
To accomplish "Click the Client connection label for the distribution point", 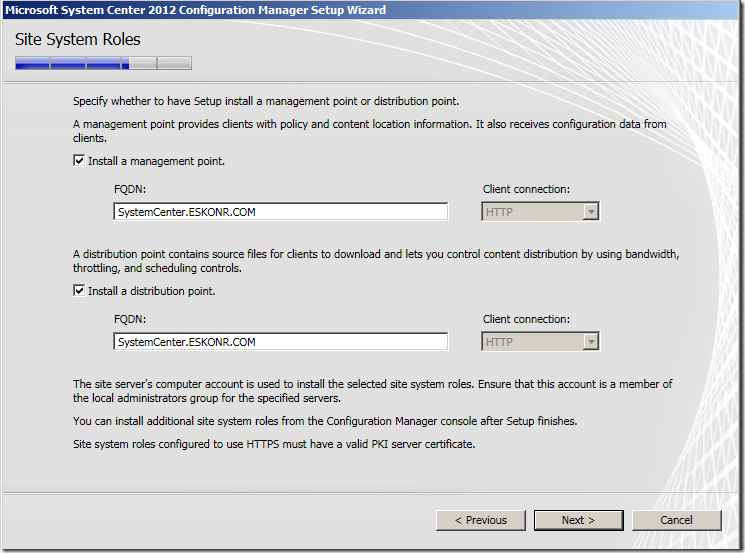I will (x=526, y=319).
